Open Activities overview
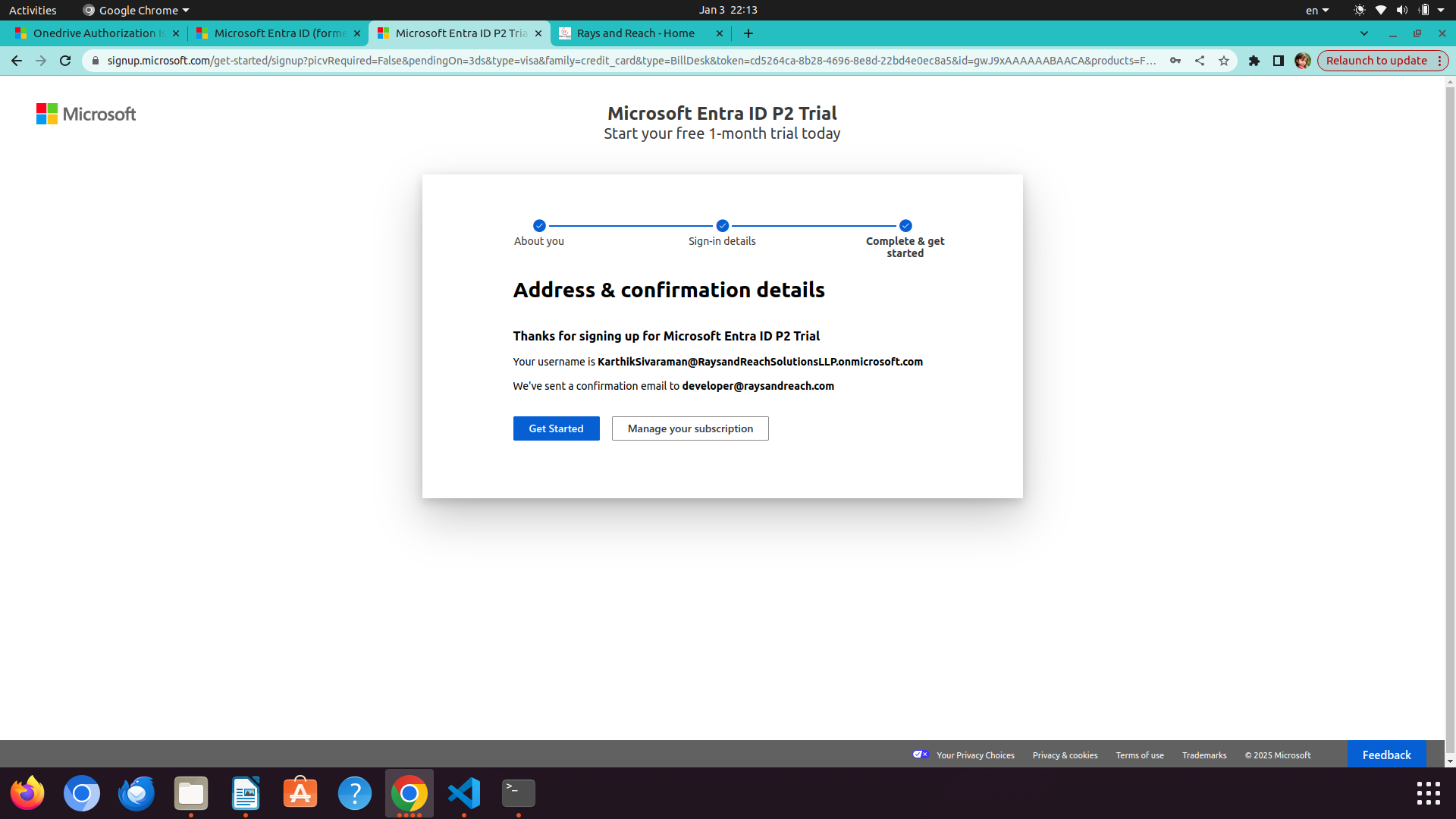 tap(33, 10)
